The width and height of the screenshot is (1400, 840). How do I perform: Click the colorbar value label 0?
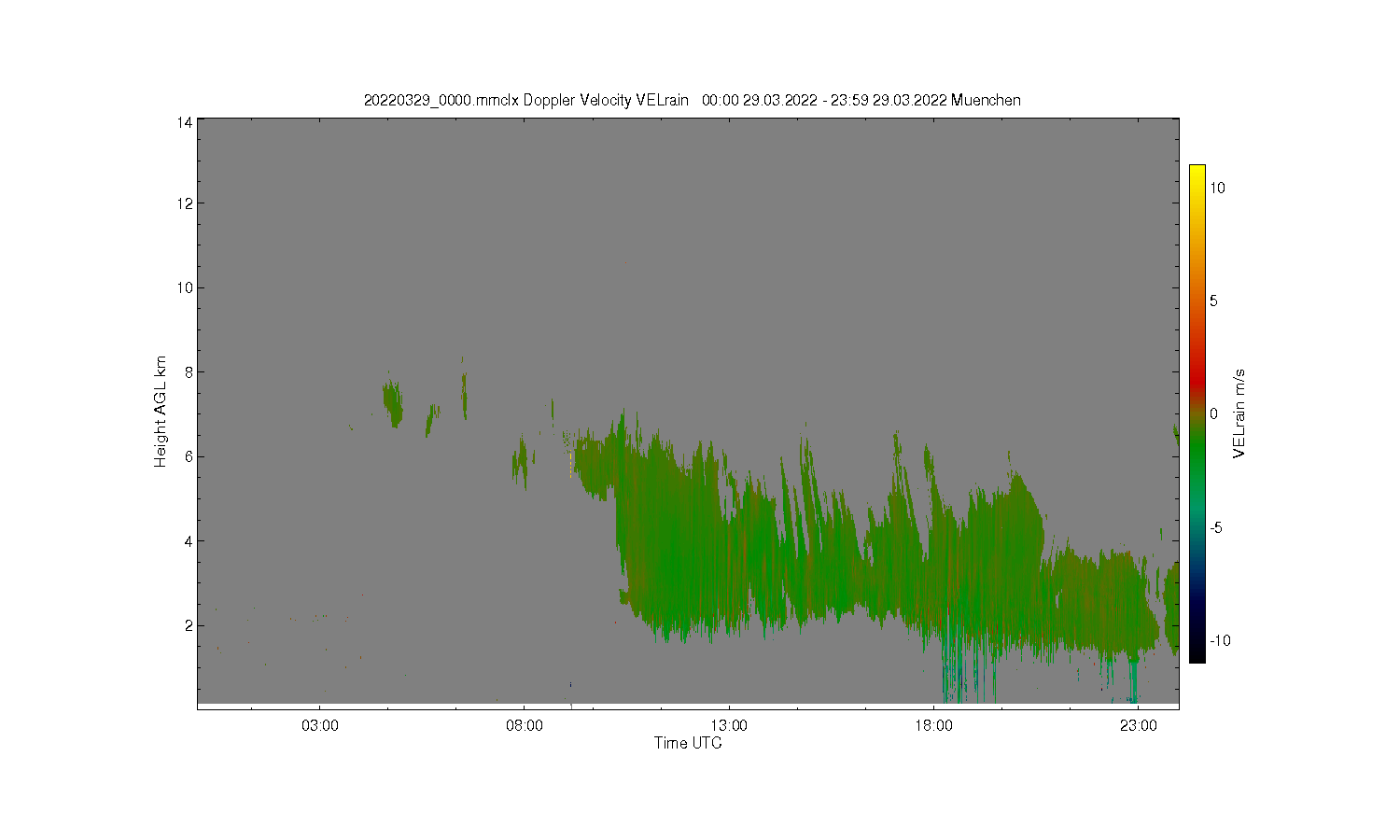click(x=1213, y=413)
